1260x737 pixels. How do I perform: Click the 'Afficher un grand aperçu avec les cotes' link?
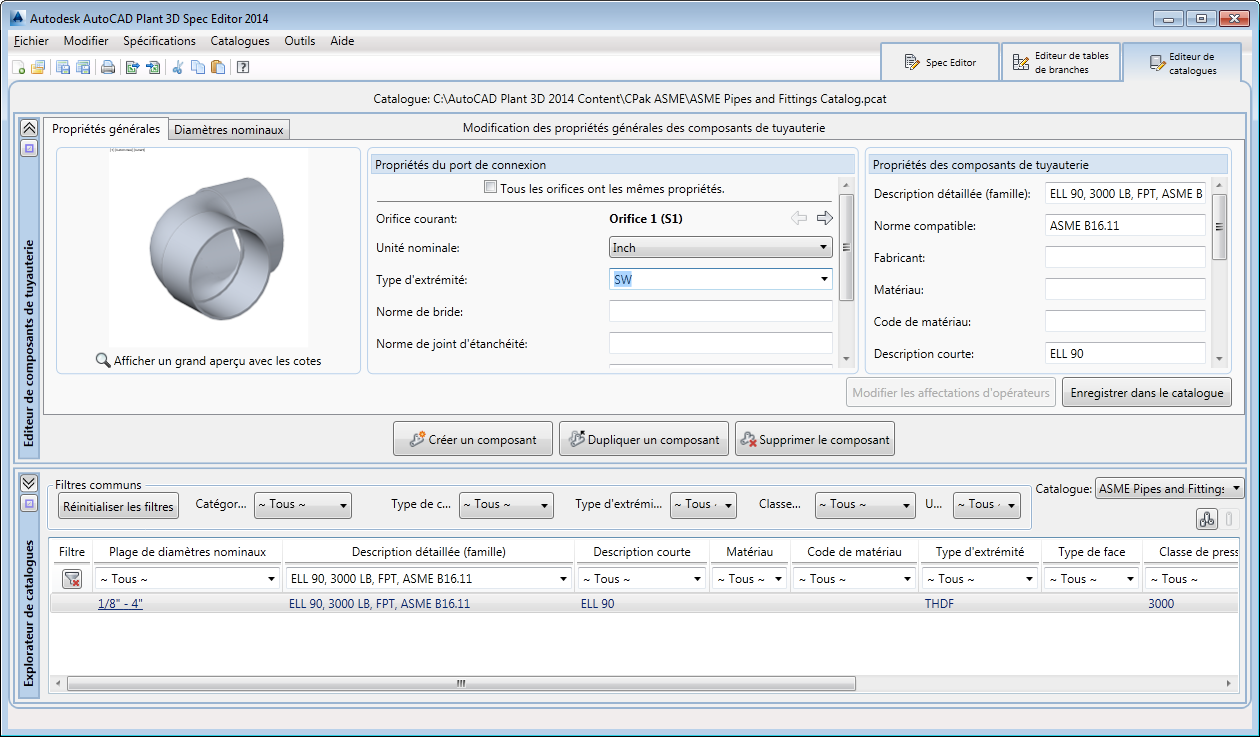(x=218, y=361)
